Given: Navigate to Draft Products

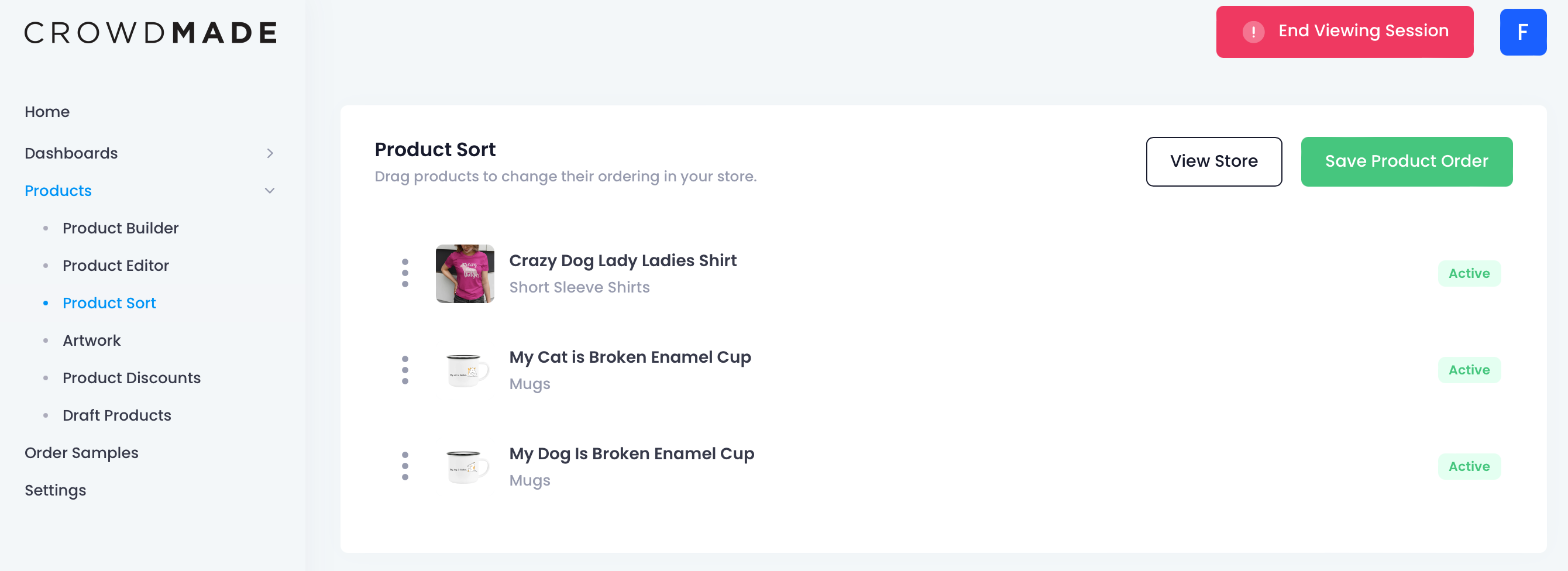Looking at the screenshot, I should 117,415.
